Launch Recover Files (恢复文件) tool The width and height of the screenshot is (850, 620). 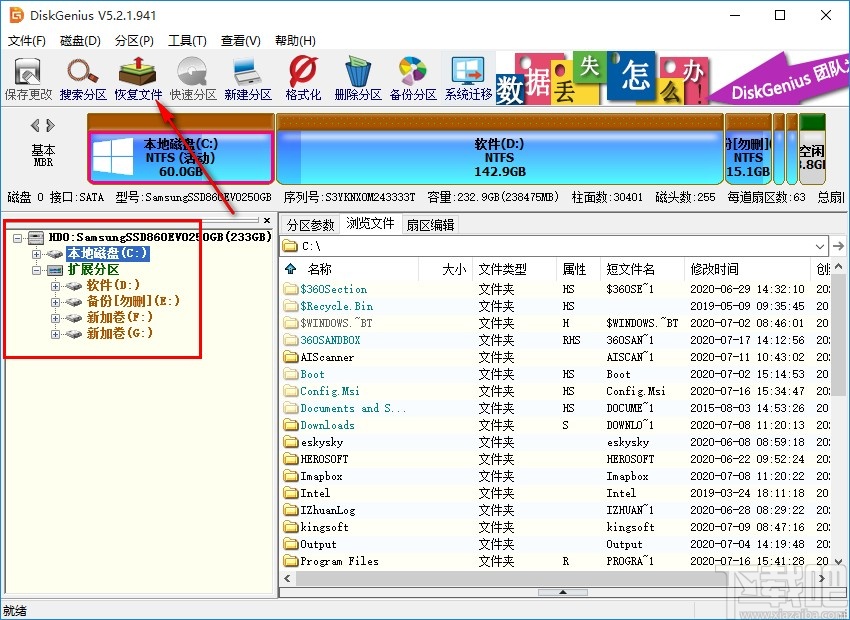click(x=138, y=79)
